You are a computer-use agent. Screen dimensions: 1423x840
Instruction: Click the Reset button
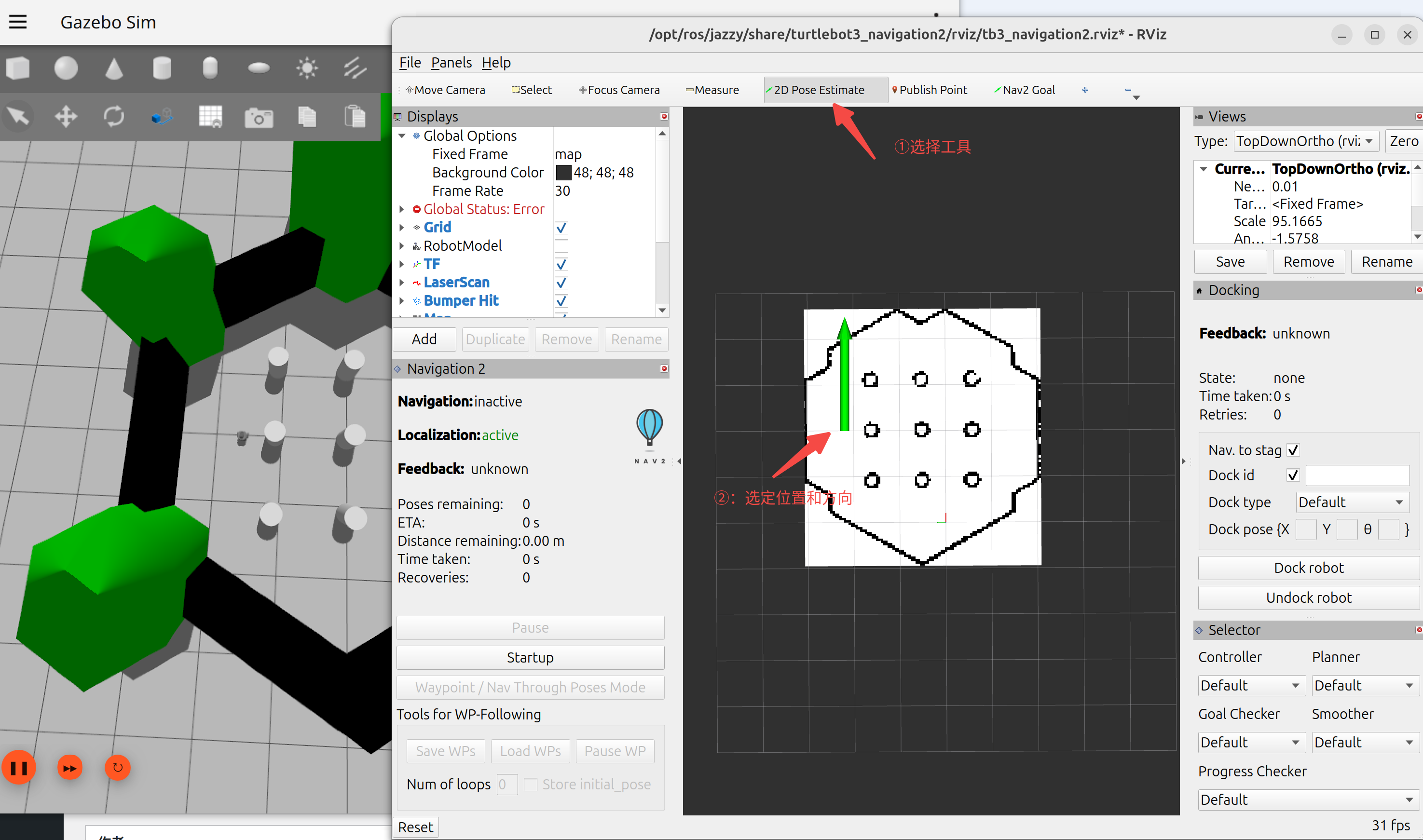tap(416, 827)
